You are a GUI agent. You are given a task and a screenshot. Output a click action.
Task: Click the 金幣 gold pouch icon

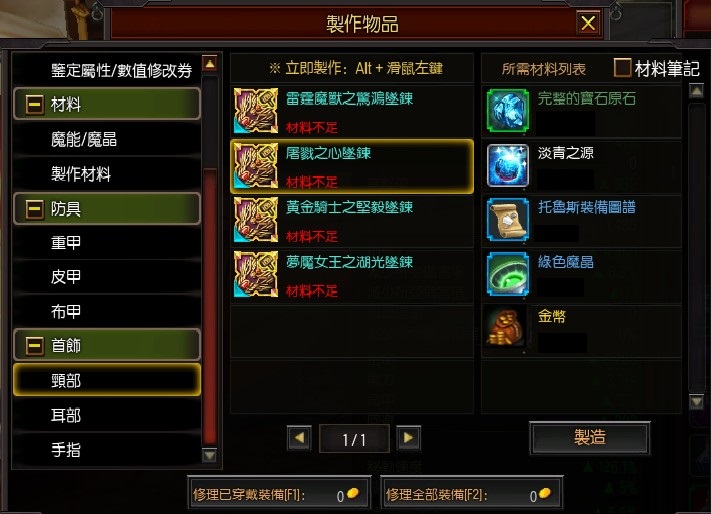coord(507,328)
